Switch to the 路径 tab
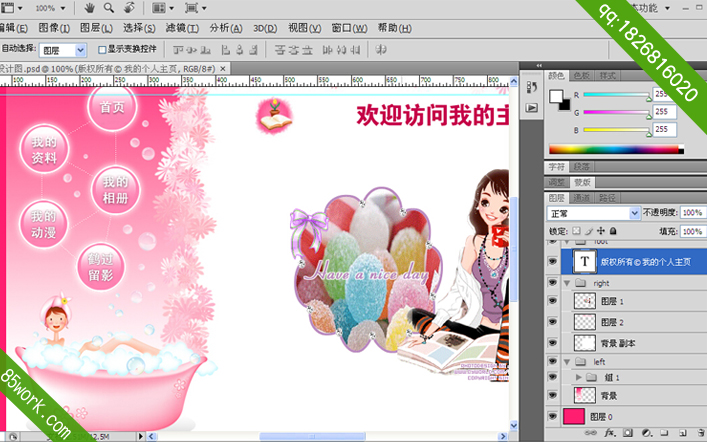 tap(607, 198)
